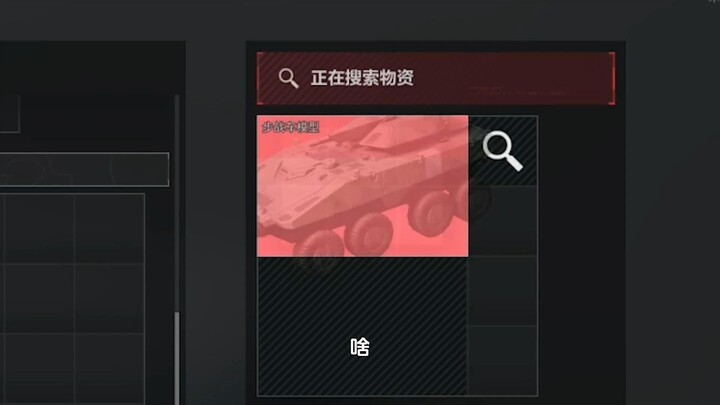The height and width of the screenshot is (405, 720).
Task: Click the top-right cell of the left inventory grid
Action: 109,228
